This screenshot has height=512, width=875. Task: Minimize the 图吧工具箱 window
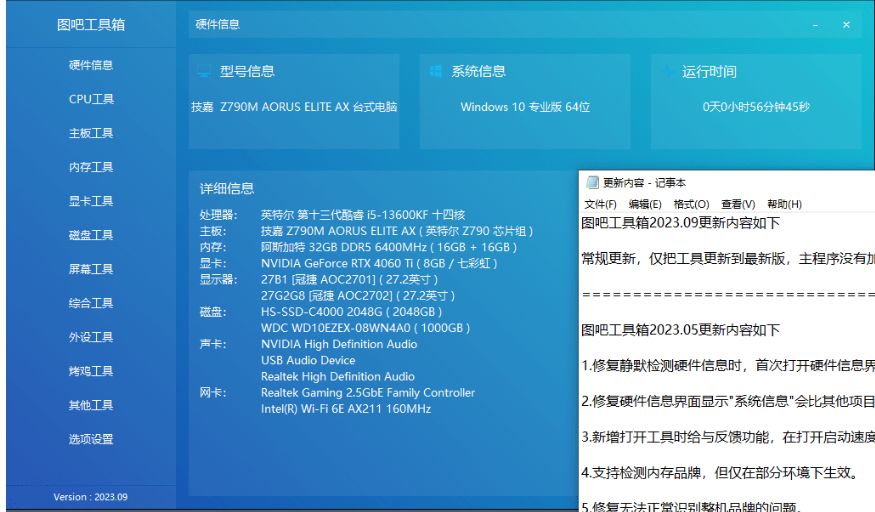coord(815,25)
